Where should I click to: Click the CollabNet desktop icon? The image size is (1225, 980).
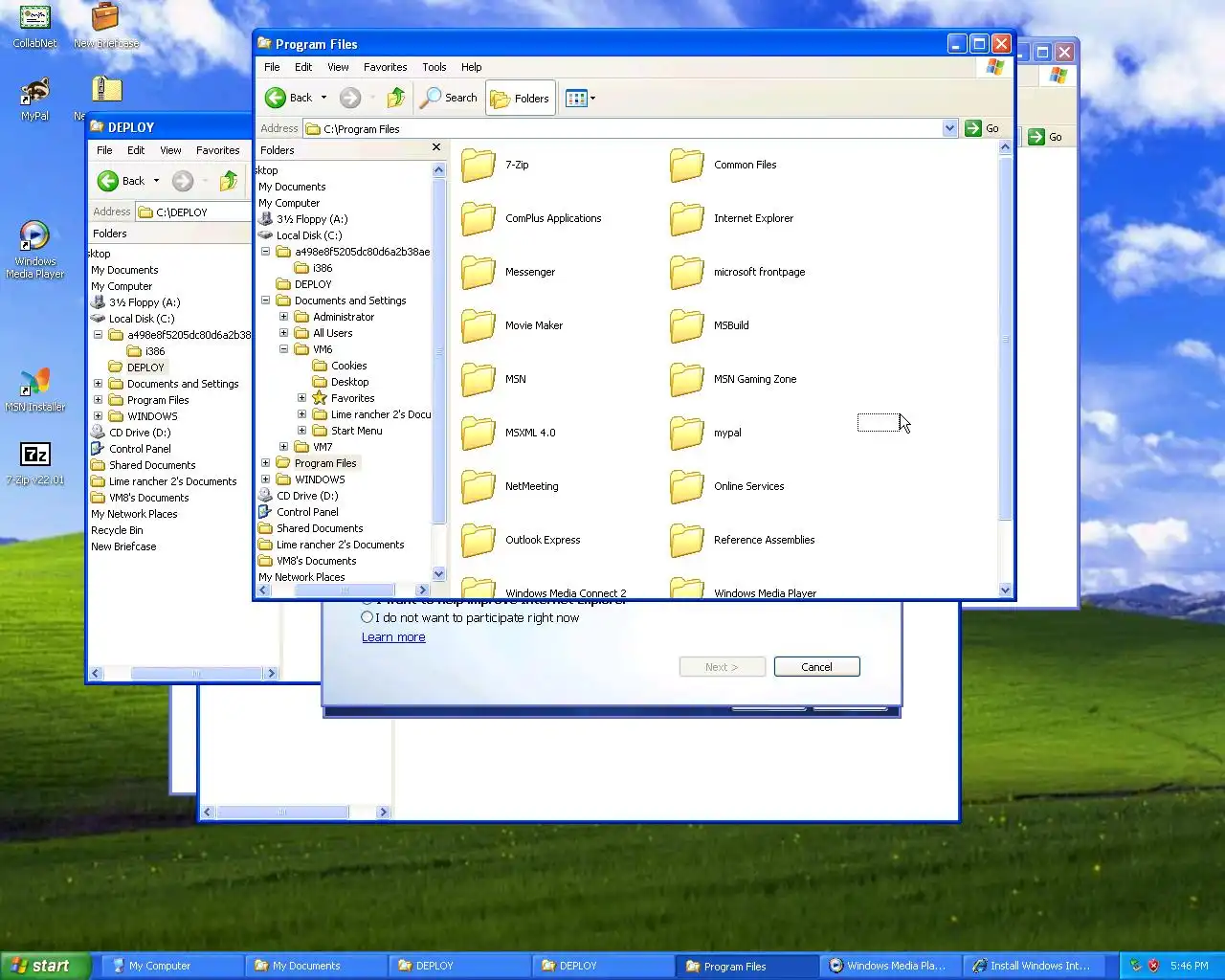(x=34, y=27)
